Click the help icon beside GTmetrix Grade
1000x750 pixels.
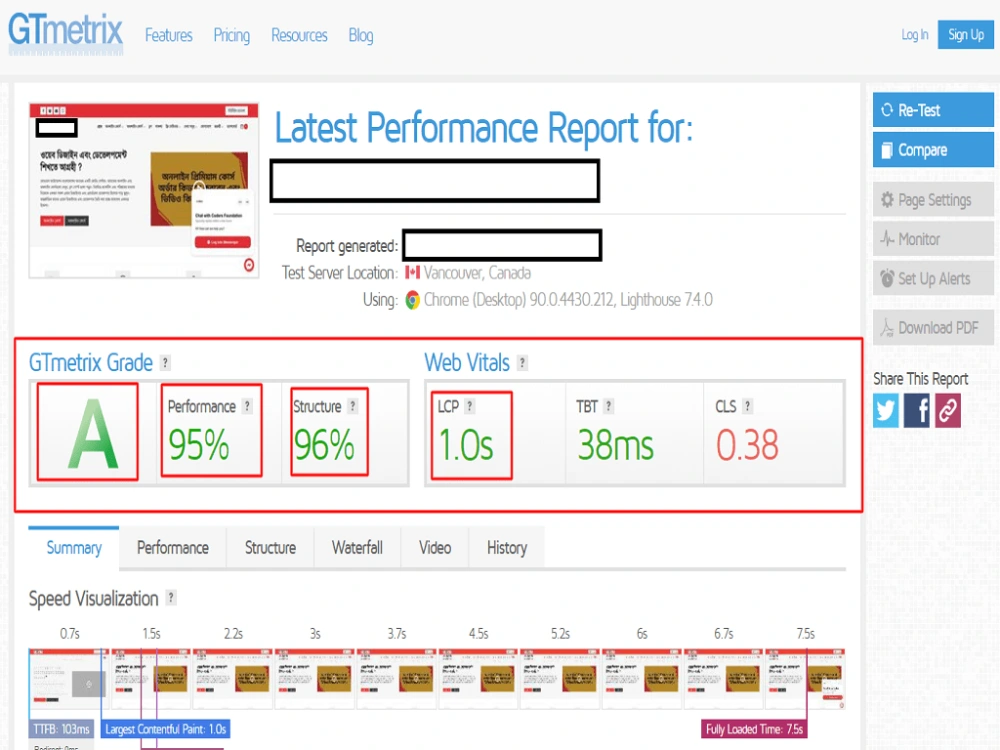(165, 363)
